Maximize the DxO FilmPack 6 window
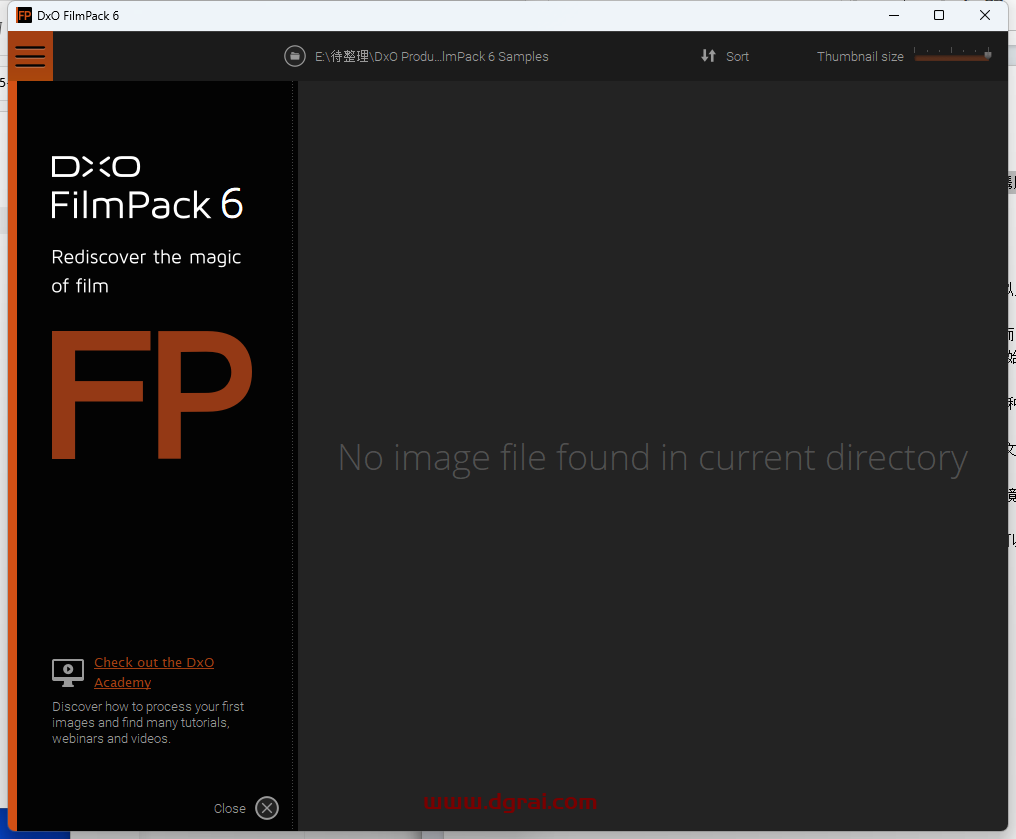1016x839 pixels. point(939,16)
